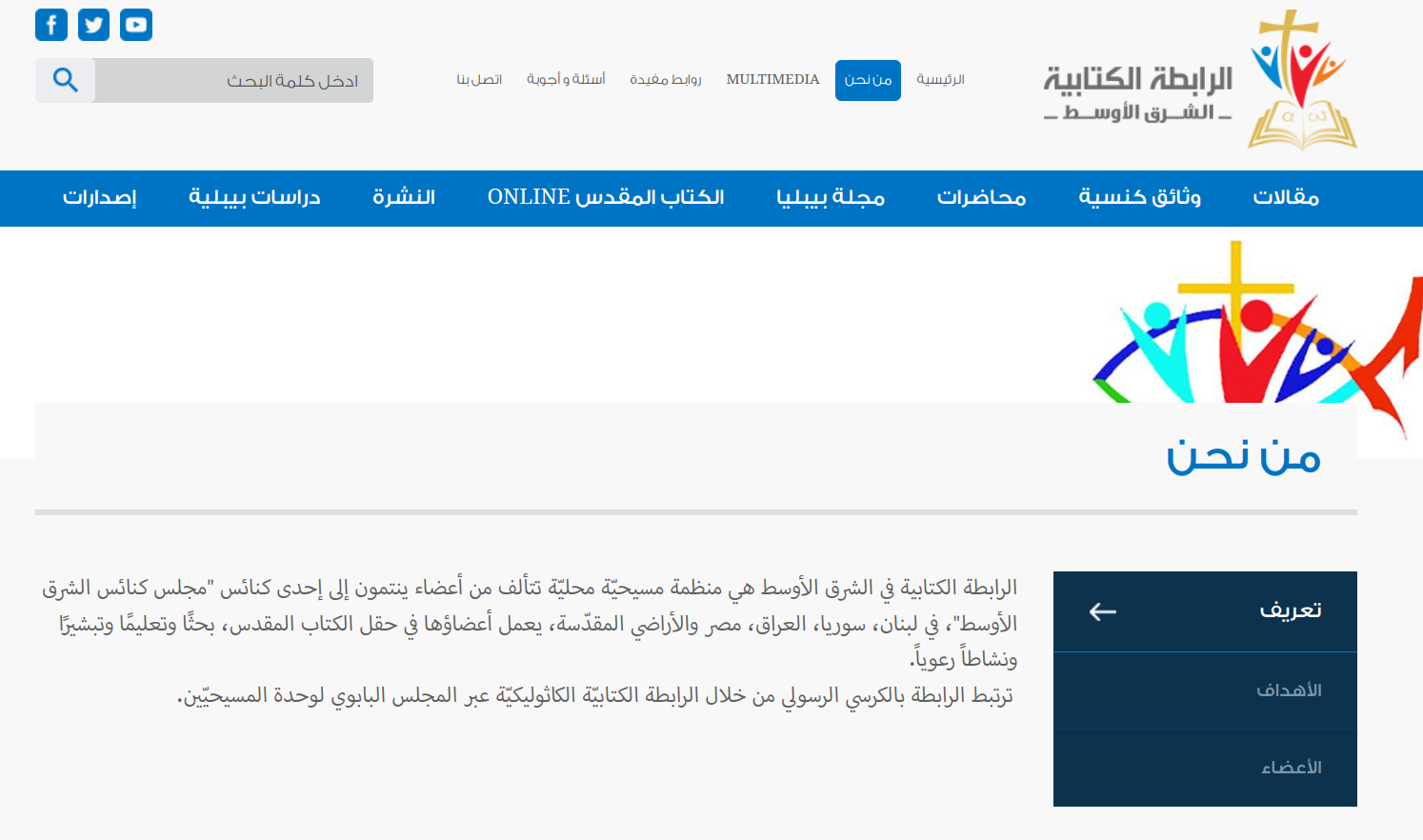Open اتصل بنا contact page
Screen dimensions: 1423x840
(479, 79)
